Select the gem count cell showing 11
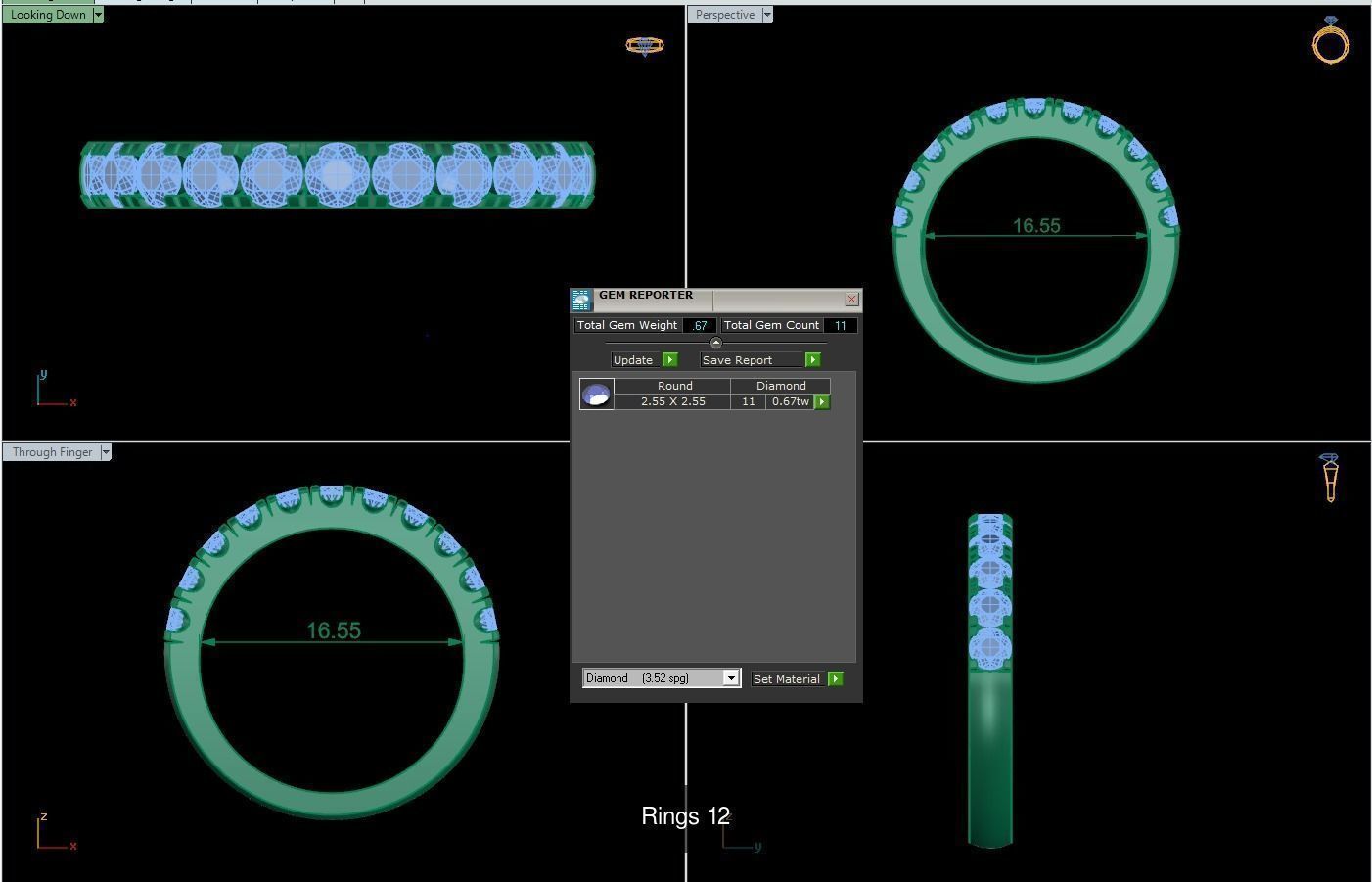 point(749,401)
